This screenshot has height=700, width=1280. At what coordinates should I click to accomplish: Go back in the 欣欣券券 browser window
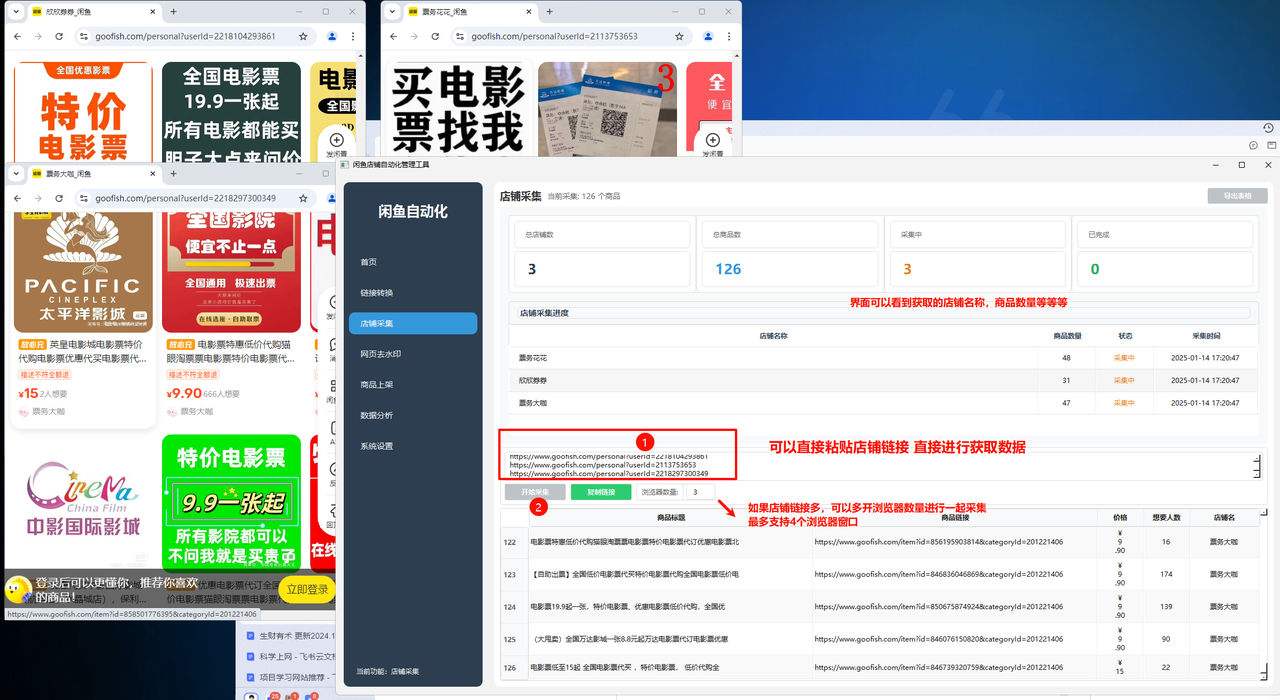pos(16,36)
